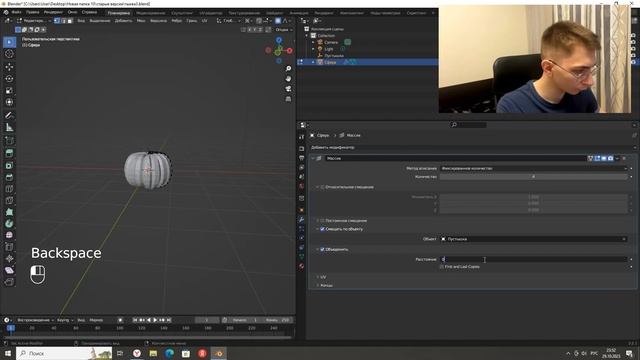The image size is (640, 360).
Task: Click the viewport zoom magnifier icon
Action: 288,69
